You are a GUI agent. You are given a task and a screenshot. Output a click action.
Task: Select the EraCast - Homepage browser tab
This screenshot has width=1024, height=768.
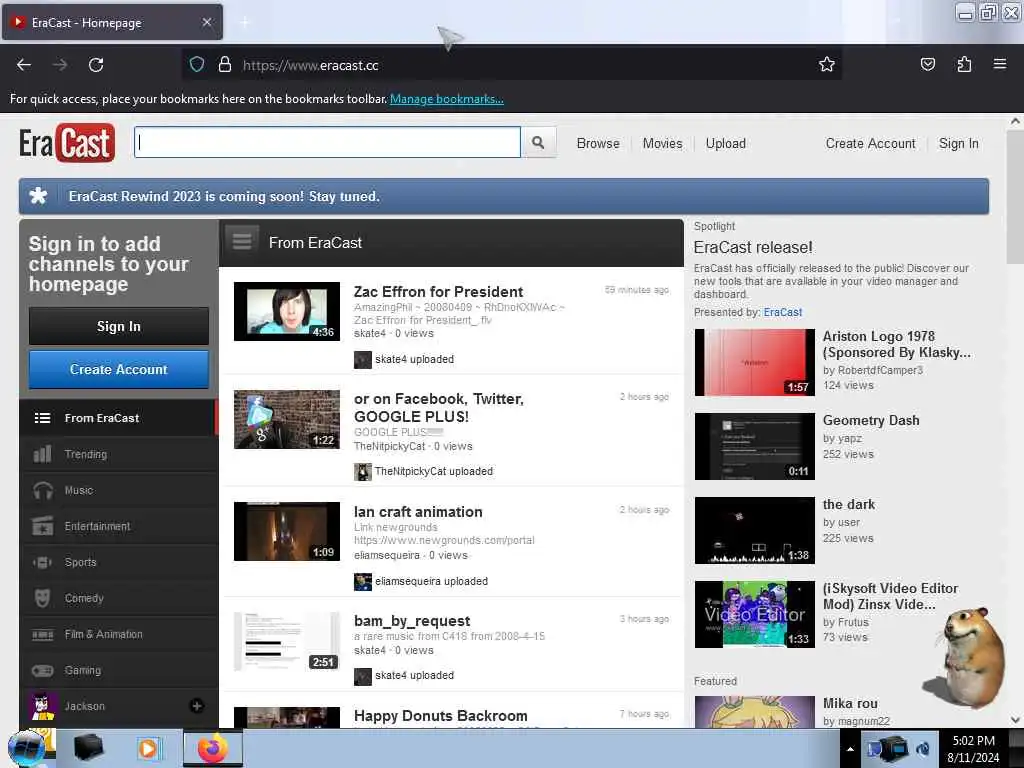[112, 22]
